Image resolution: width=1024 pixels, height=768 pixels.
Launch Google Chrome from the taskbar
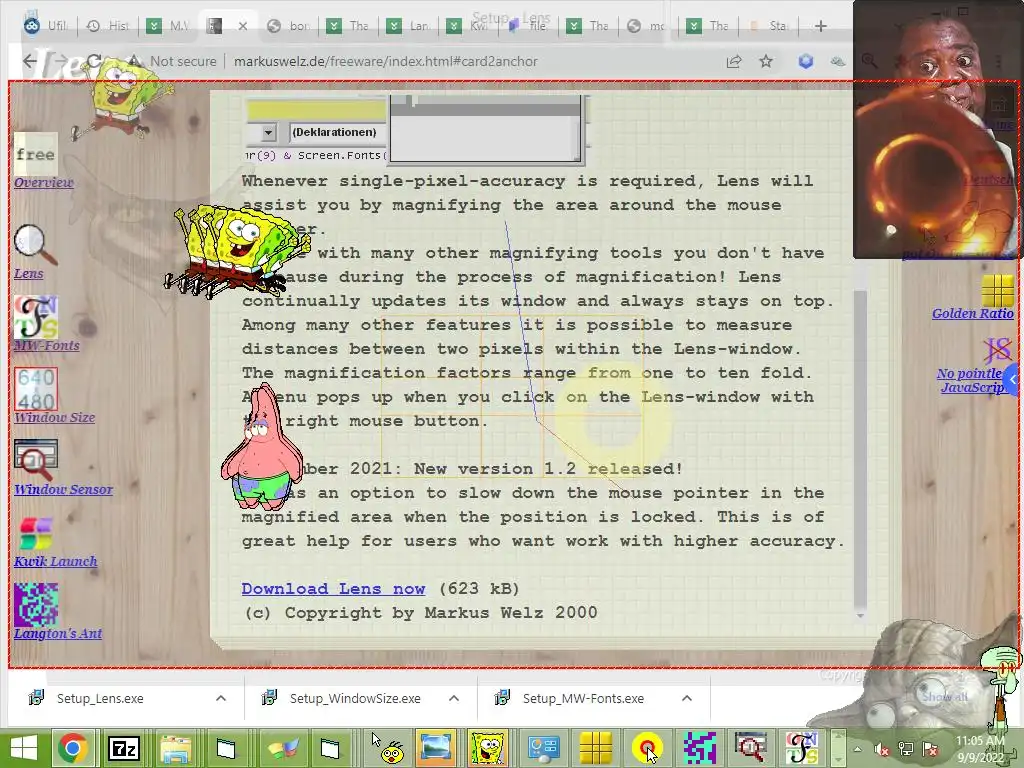coord(72,748)
